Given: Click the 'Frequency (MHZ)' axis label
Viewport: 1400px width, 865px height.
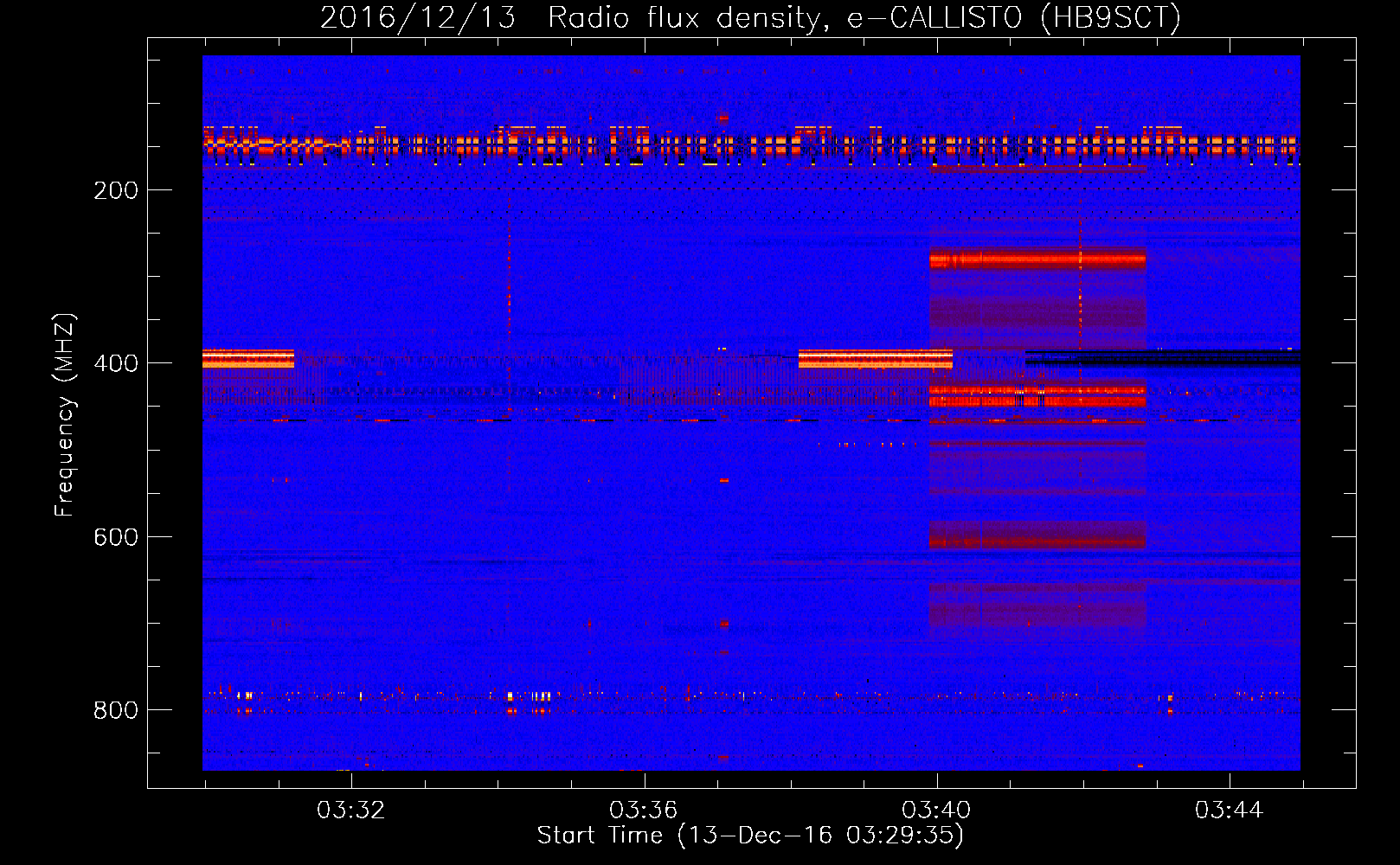Looking at the screenshot, I should [64, 415].
